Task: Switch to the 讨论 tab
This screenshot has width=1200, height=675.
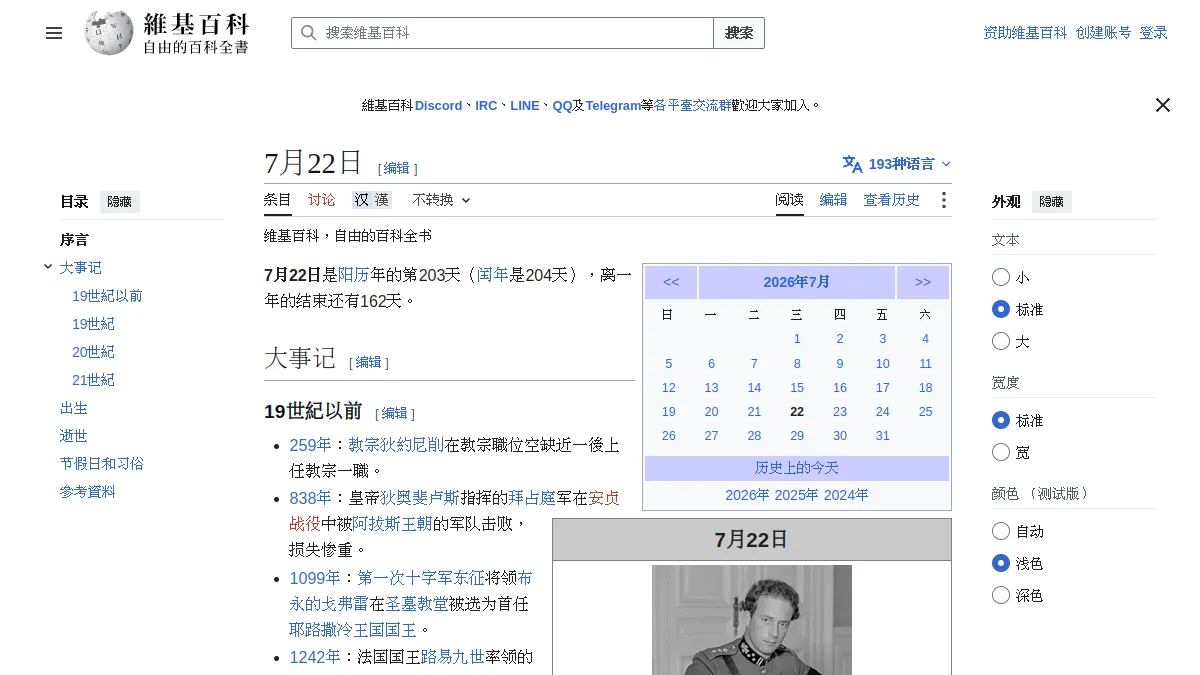Action: (x=322, y=200)
